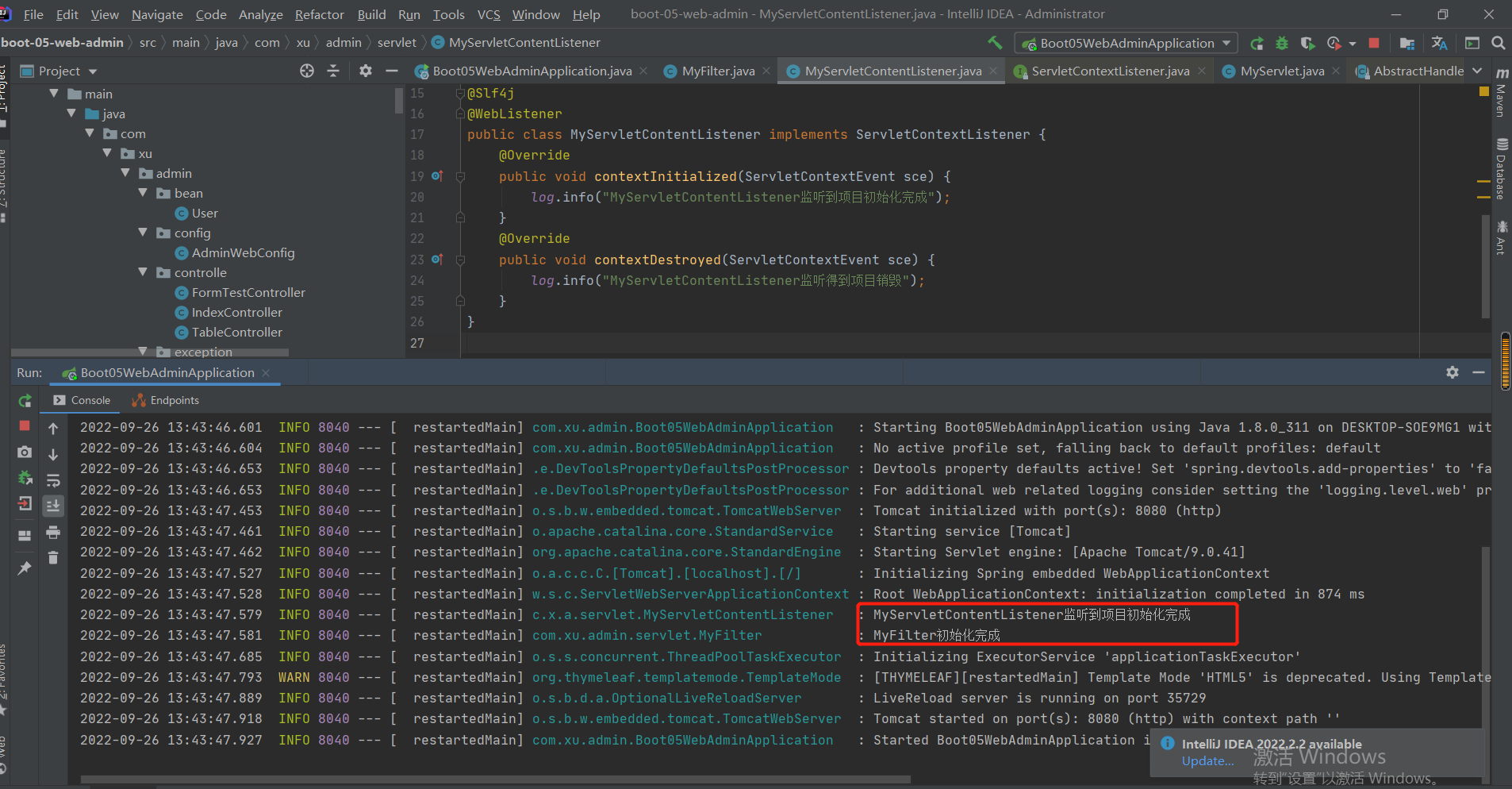
Task: Open the Maven side tool window
Action: click(1501, 92)
